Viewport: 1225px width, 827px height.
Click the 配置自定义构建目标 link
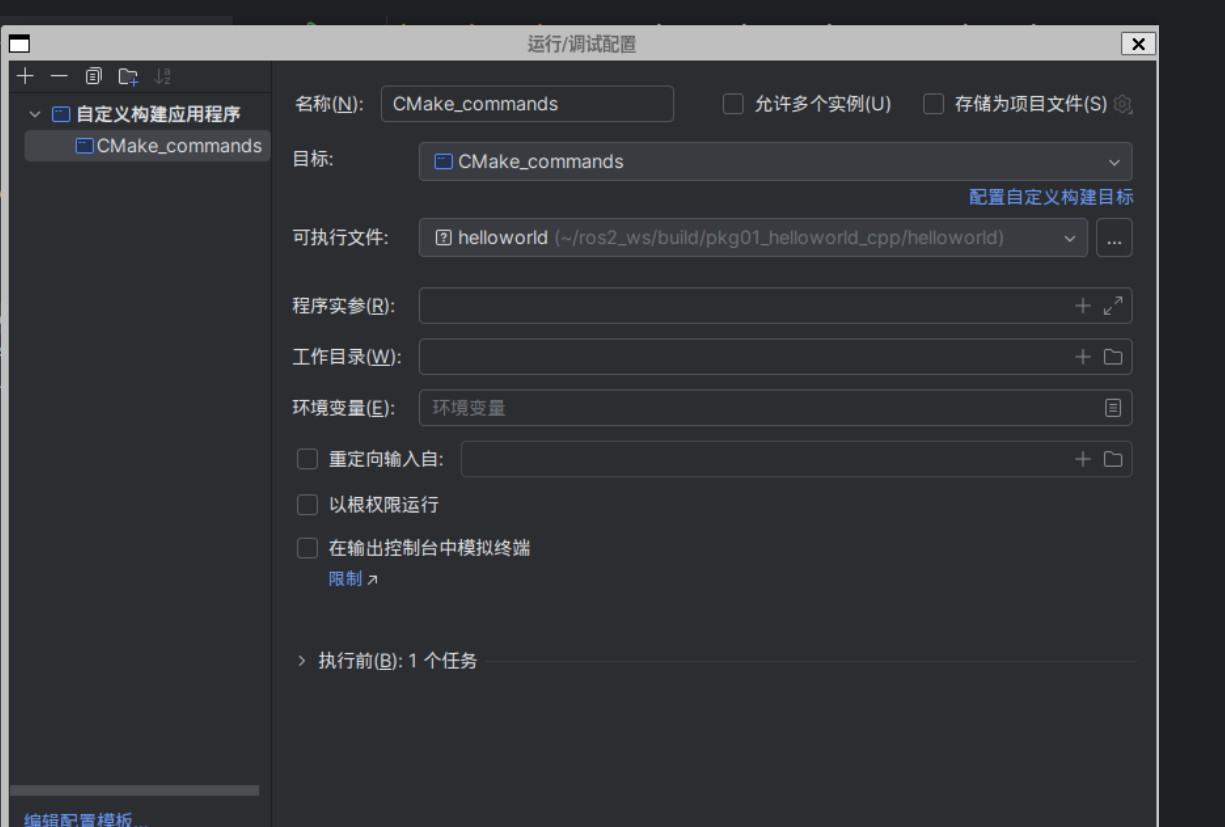[1051, 198]
